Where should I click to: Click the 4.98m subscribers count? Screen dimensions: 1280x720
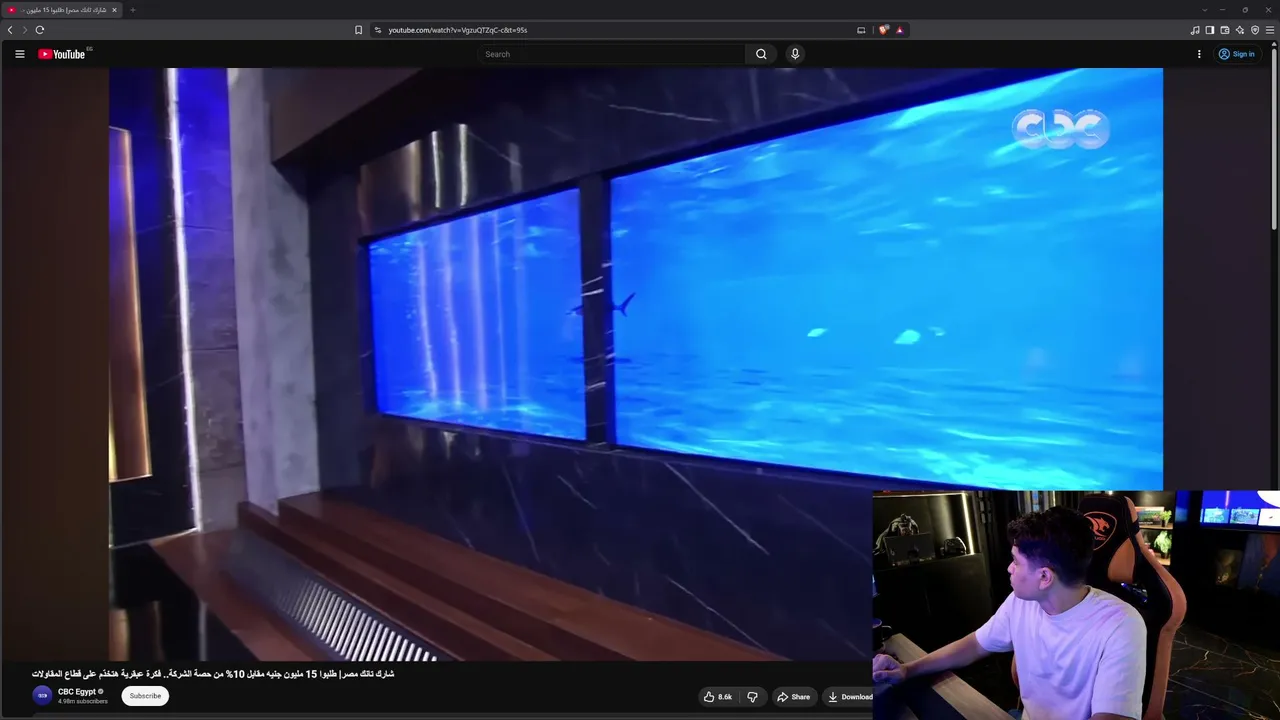(83, 702)
